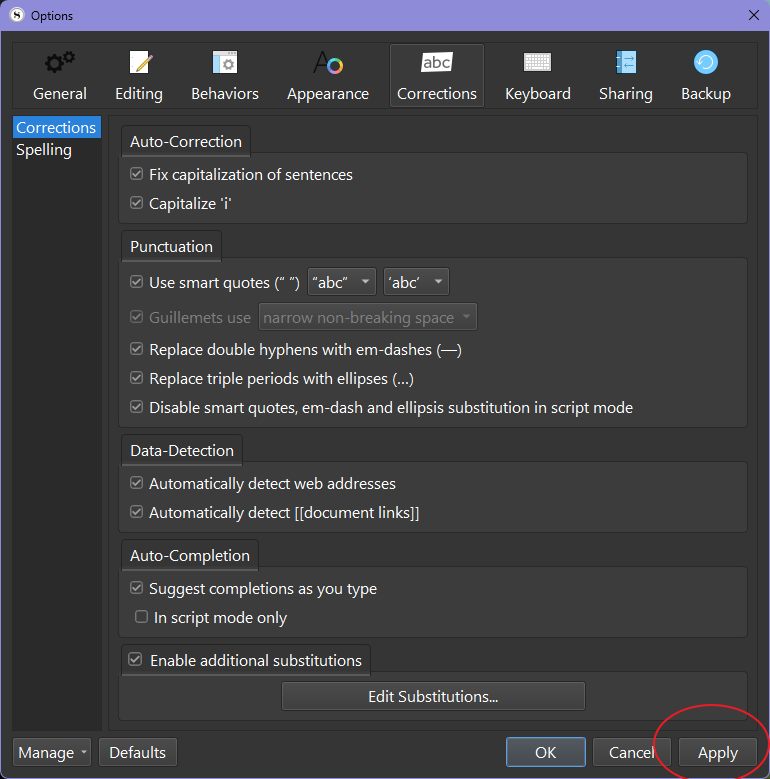Open the Behaviors options icon

coord(225,64)
